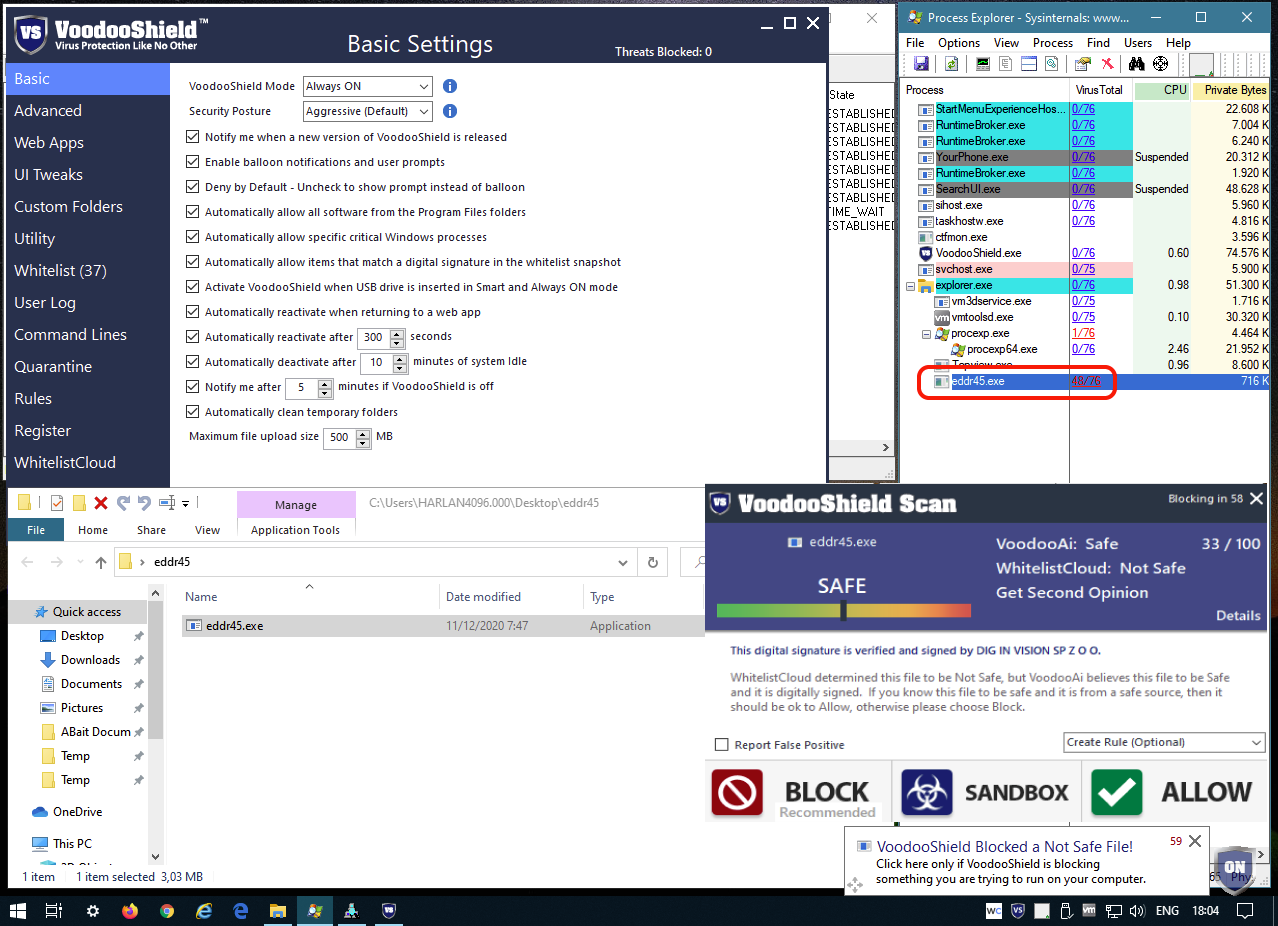Click the SAFE threat level gauge bar
Screen dimensions: 1278x926
click(844, 610)
